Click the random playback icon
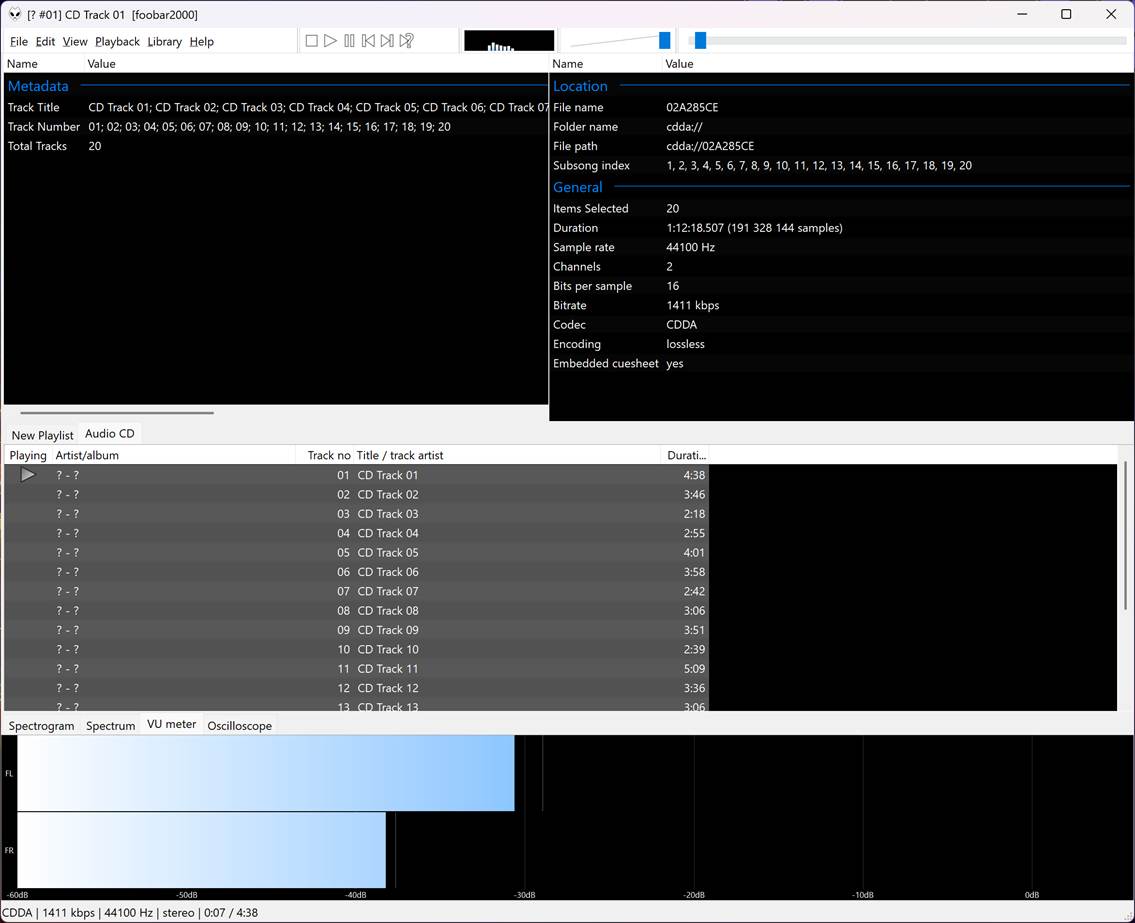 coord(407,41)
